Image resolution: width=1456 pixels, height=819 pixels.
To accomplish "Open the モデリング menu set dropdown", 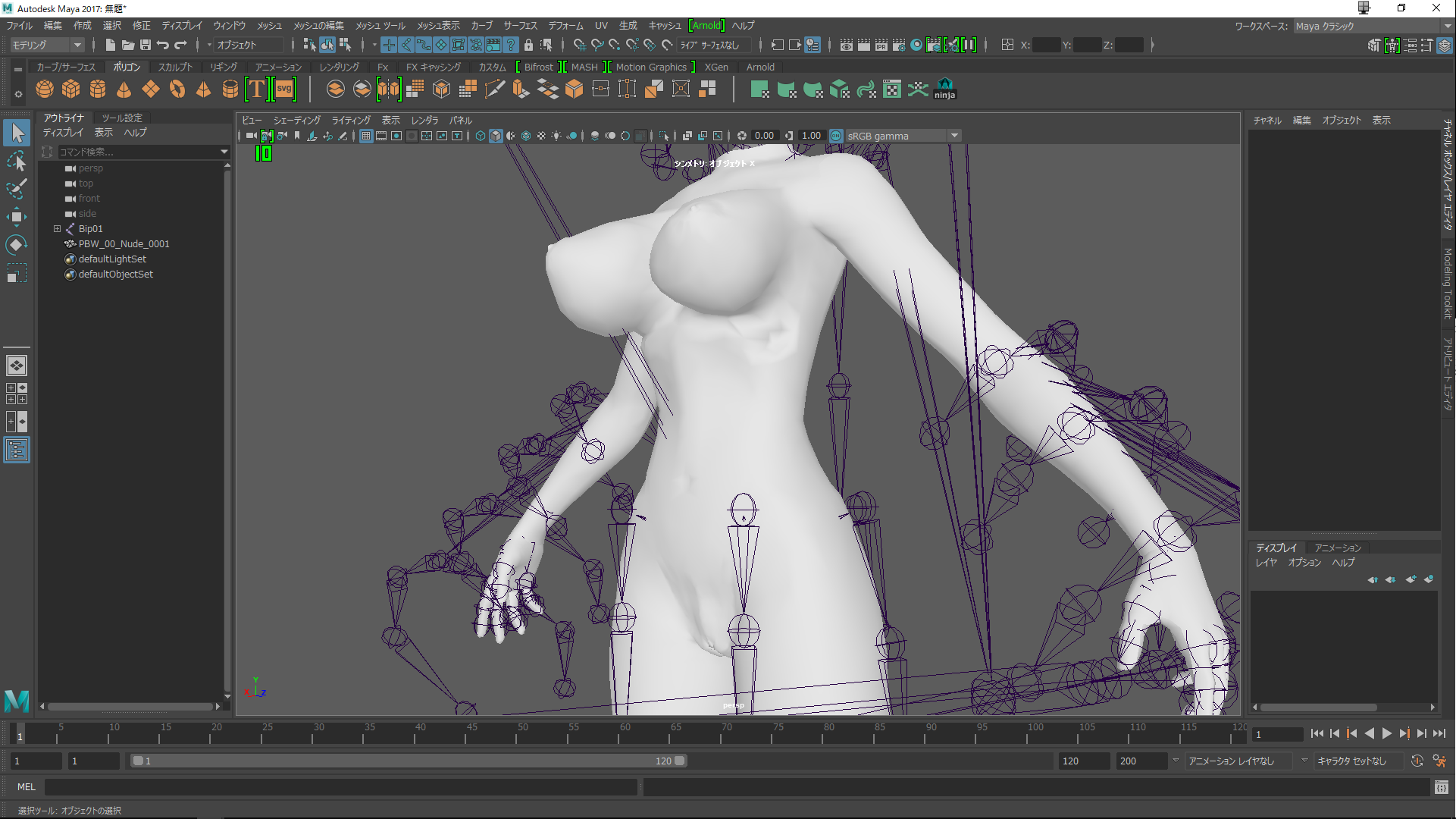I will 46,45.
